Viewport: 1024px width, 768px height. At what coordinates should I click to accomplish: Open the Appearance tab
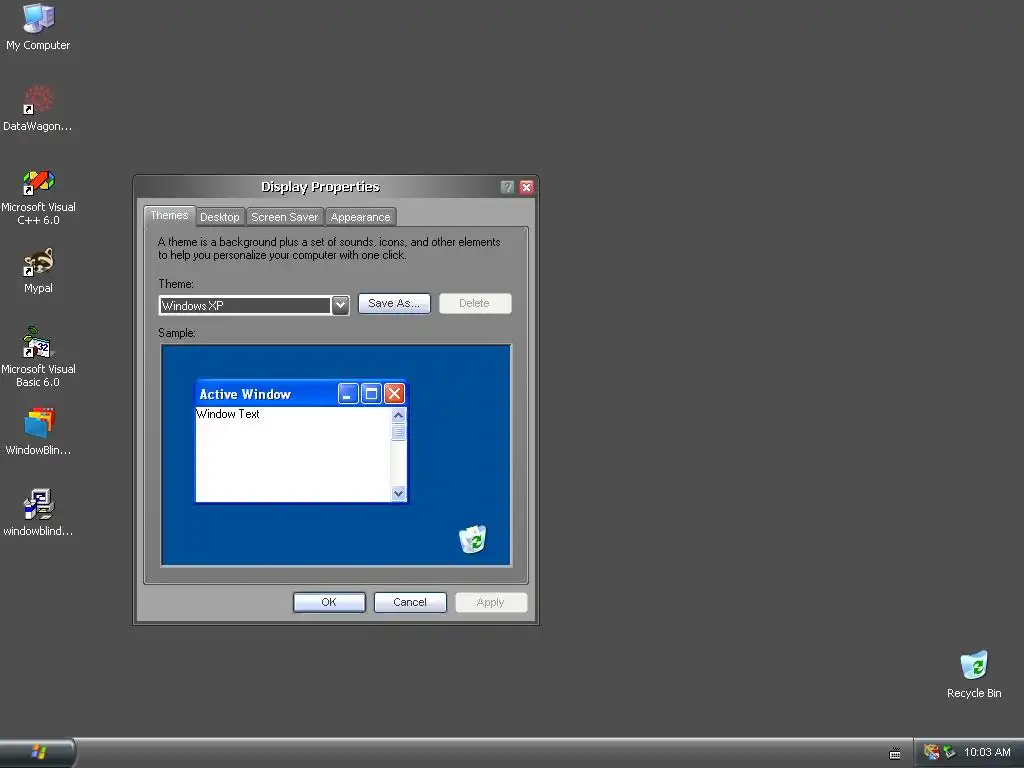point(360,217)
